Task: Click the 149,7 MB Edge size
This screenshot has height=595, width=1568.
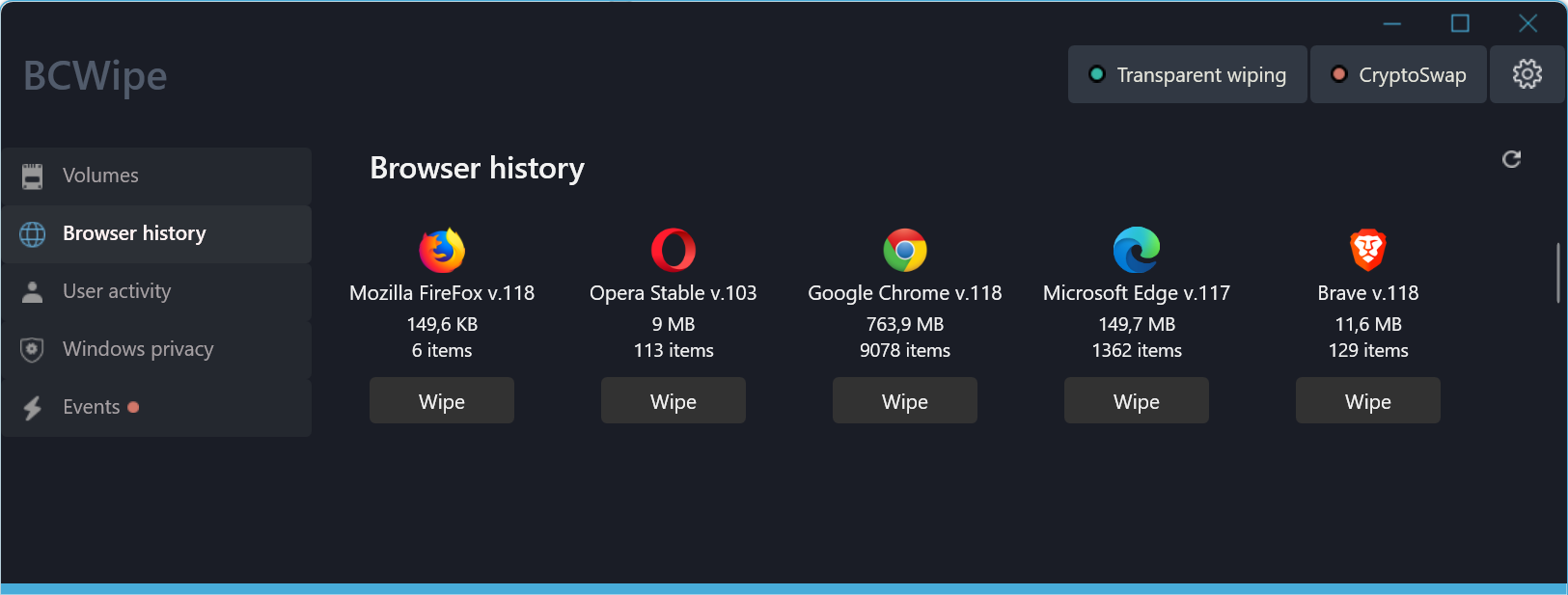Action: tap(1137, 325)
